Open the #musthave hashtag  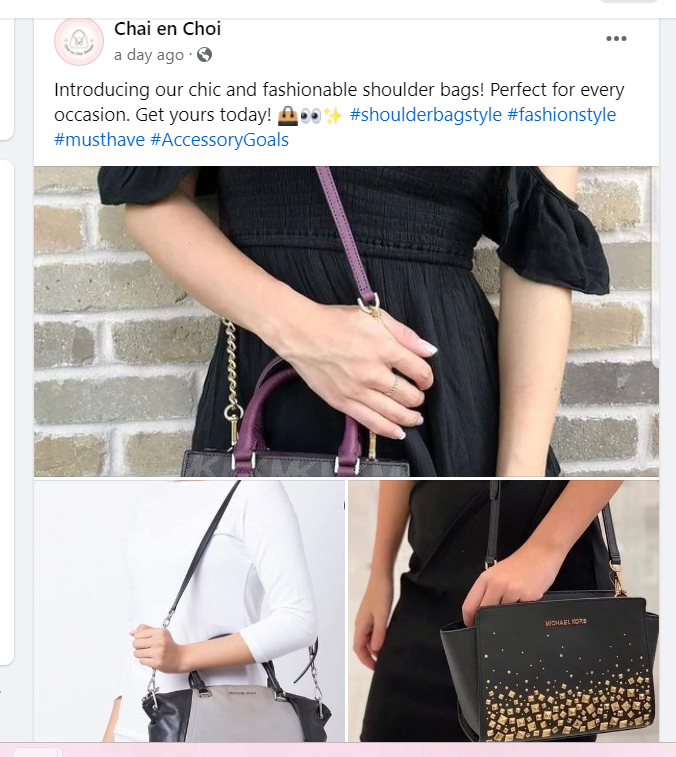pyautogui.click(x=99, y=140)
